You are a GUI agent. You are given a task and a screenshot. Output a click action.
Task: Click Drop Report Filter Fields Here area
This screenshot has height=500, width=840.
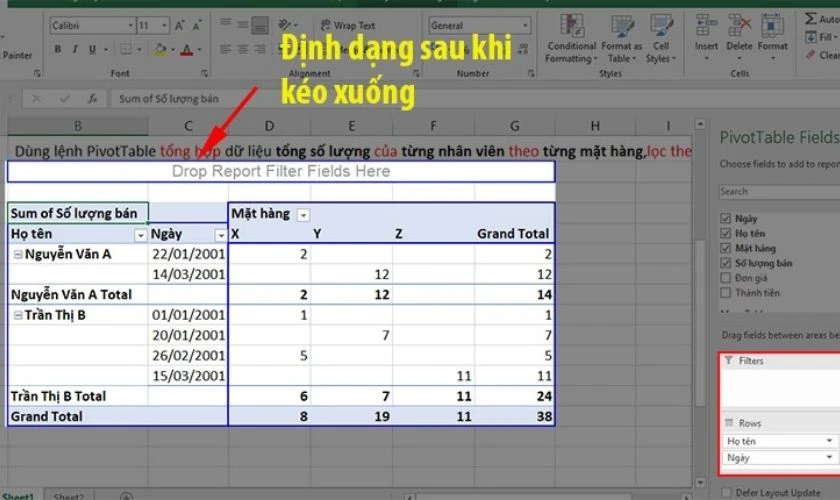coord(281,171)
